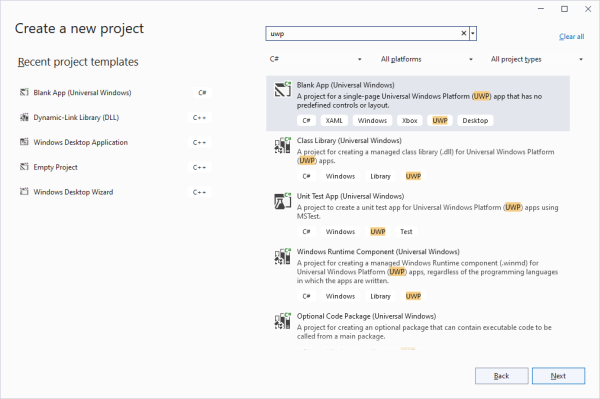Click the Blank App (Universal Windows) result icon
The image size is (600, 399).
pyautogui.click(x=283, y=89)
